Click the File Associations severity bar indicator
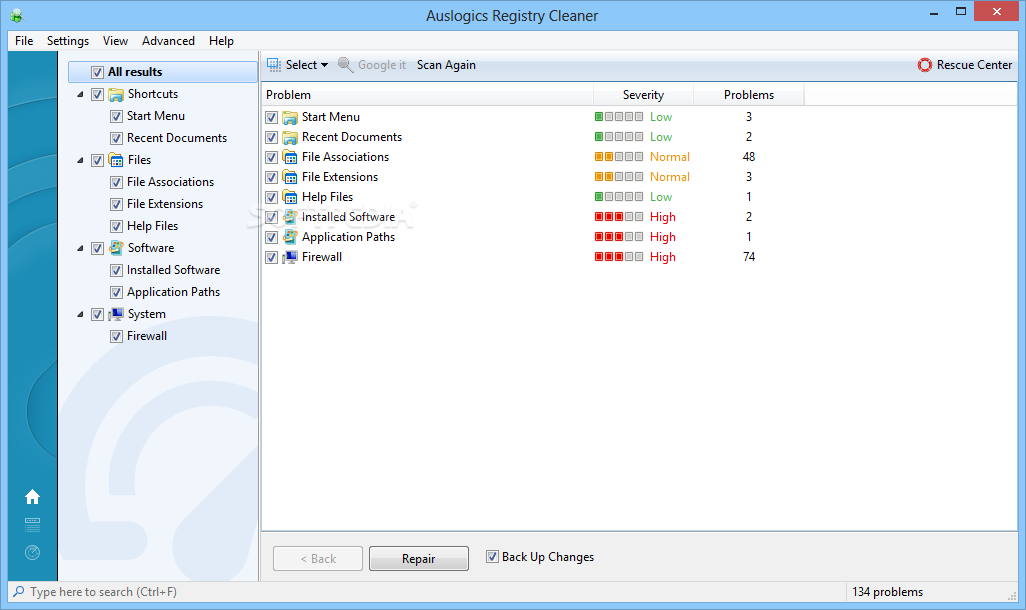The image size is (1026, 610). pyautogui.click(x=618, y=156)
